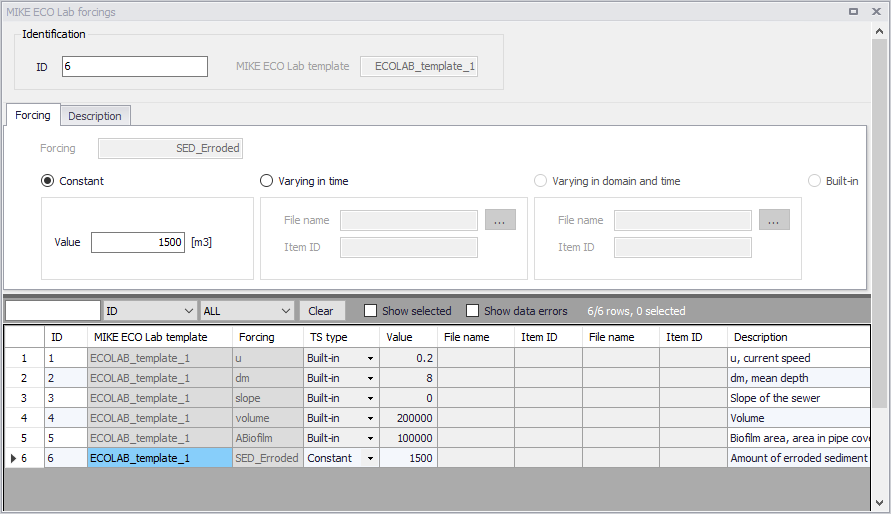
Task: Maximize the MIKE ECO Lab forcings window
Action: coord(853,11)
